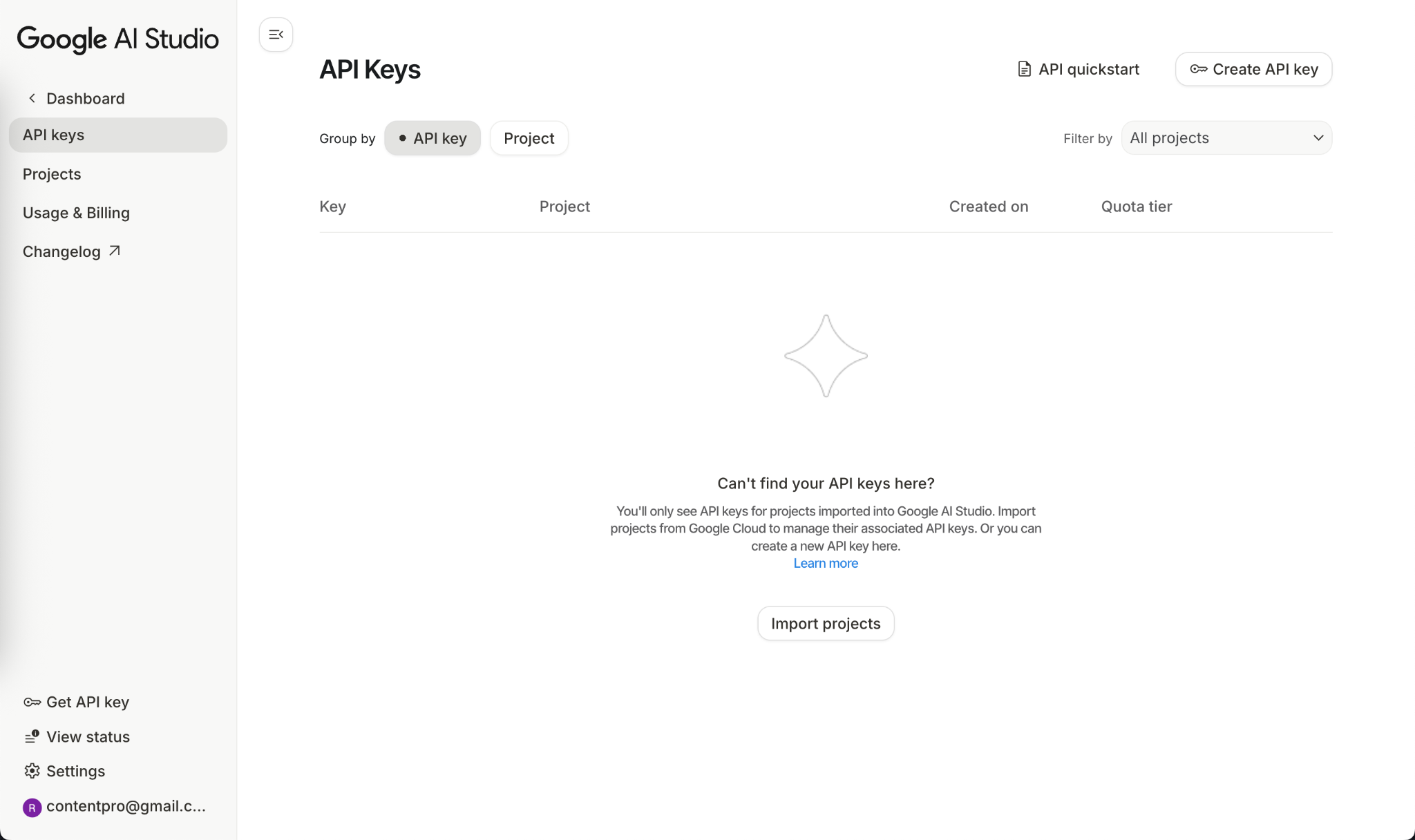Screen dimensions: 1415x840
Task: Click the Created on column header
Action: (x=988, y=207)
